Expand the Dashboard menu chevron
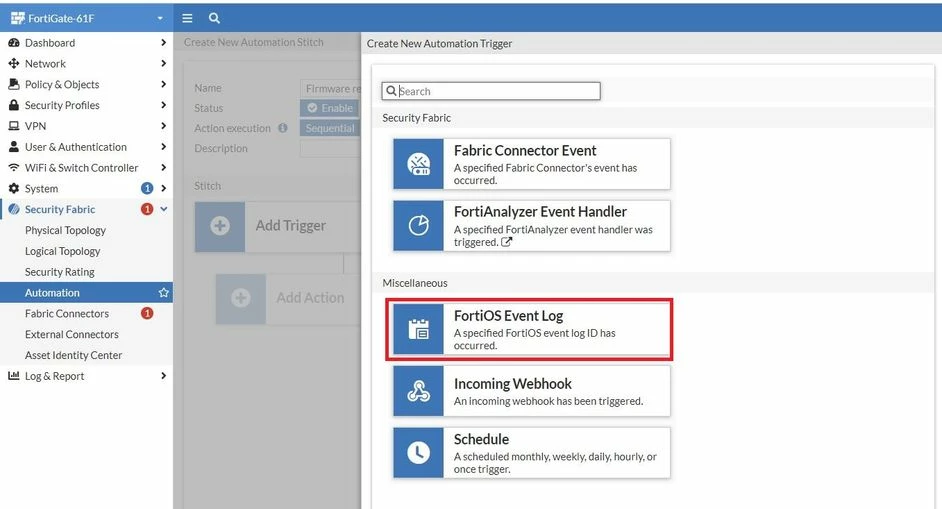942x509 pixels. pyautogui.click(x=163, y=43)
